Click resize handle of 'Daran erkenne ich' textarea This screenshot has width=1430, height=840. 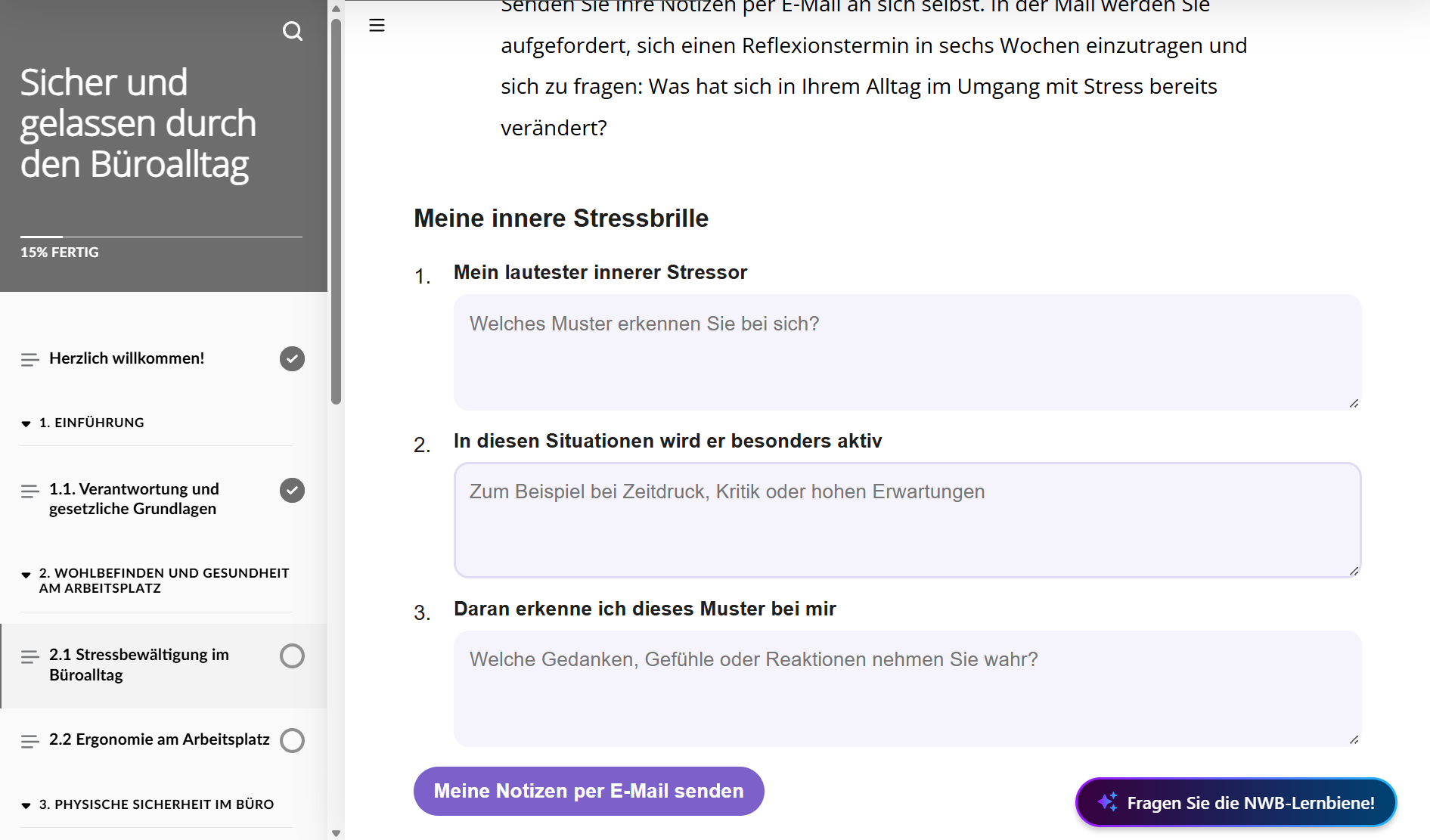click(1354, 739)
